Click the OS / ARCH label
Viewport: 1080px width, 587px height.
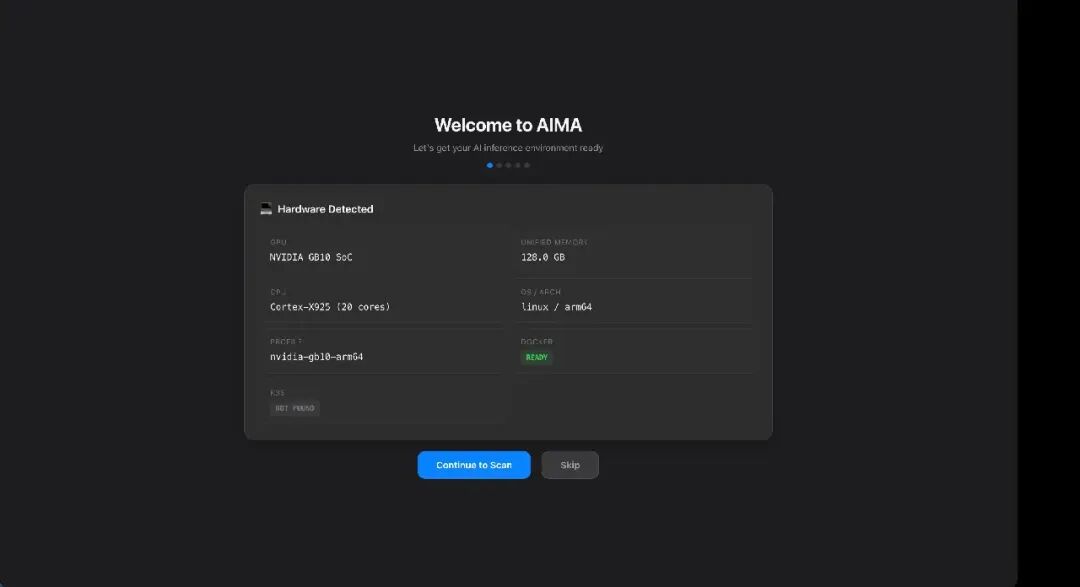point(541,292)
